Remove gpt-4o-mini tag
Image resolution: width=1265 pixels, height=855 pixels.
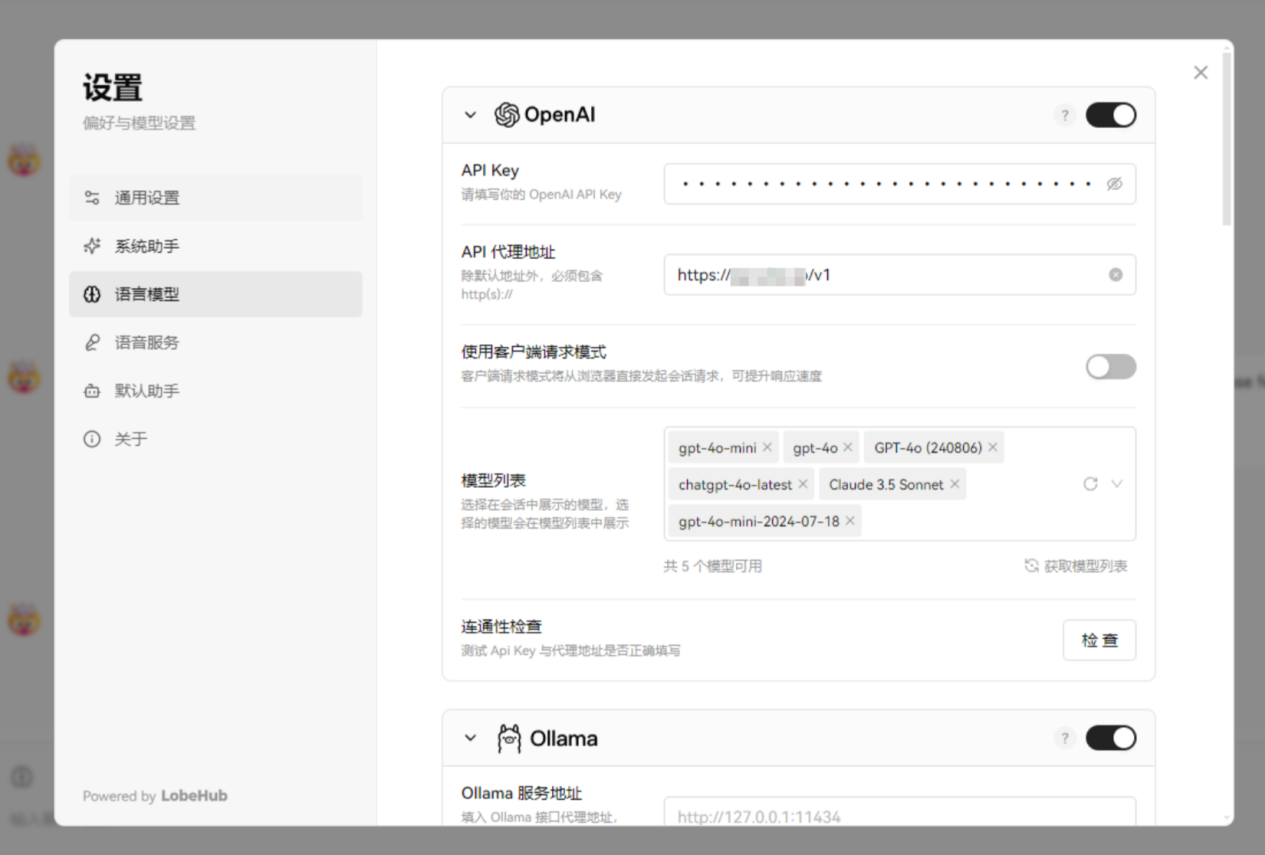click(767, 448)
